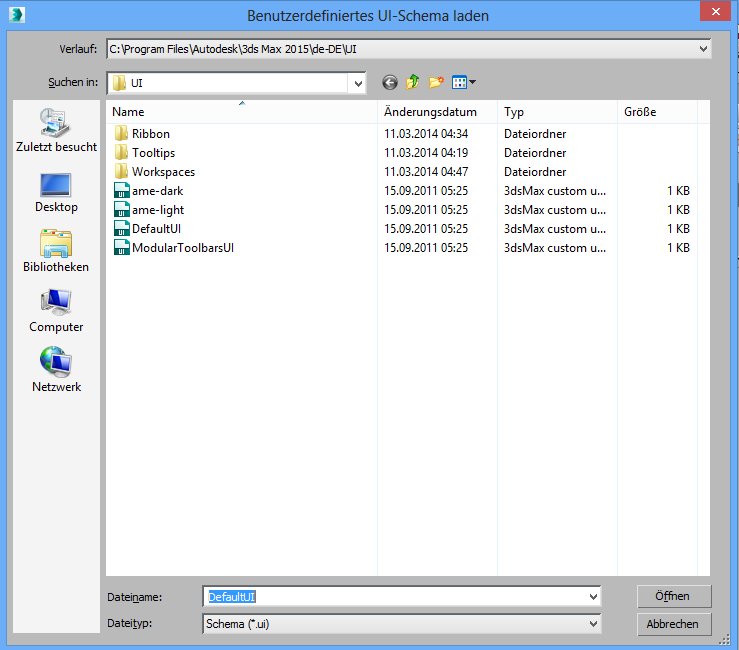Click the 'ame-dark' file name
Screen dimensions: 739x650
(x=157, y=191)
